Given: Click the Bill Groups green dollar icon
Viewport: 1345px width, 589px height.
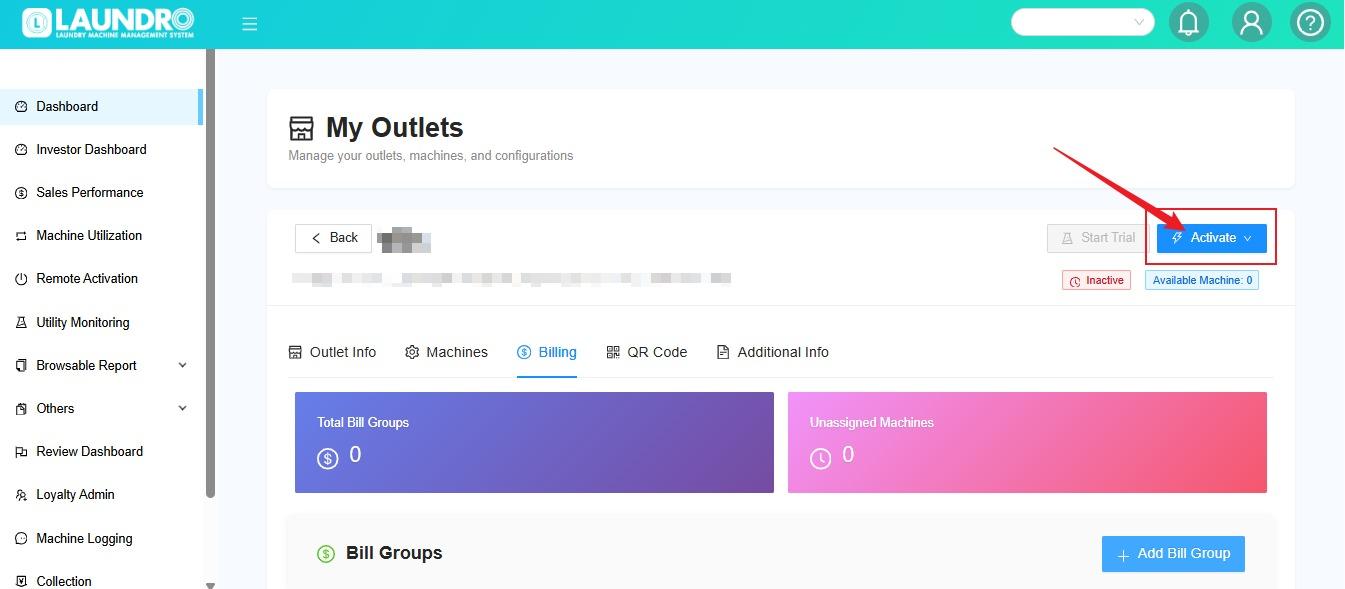Looking at the screenshot, I should (326, 554).
